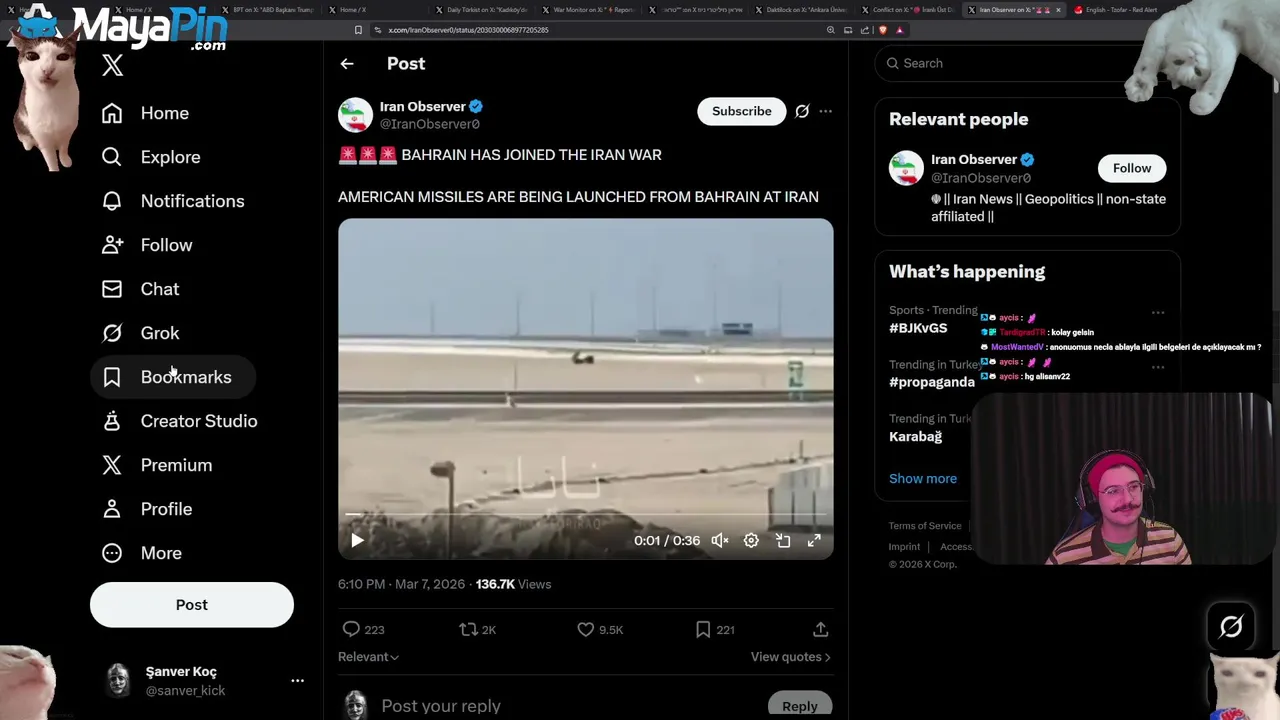Open Notifications in the sidebar
The height and width of the screenshot is (720, 1280).
pos(173,201)
